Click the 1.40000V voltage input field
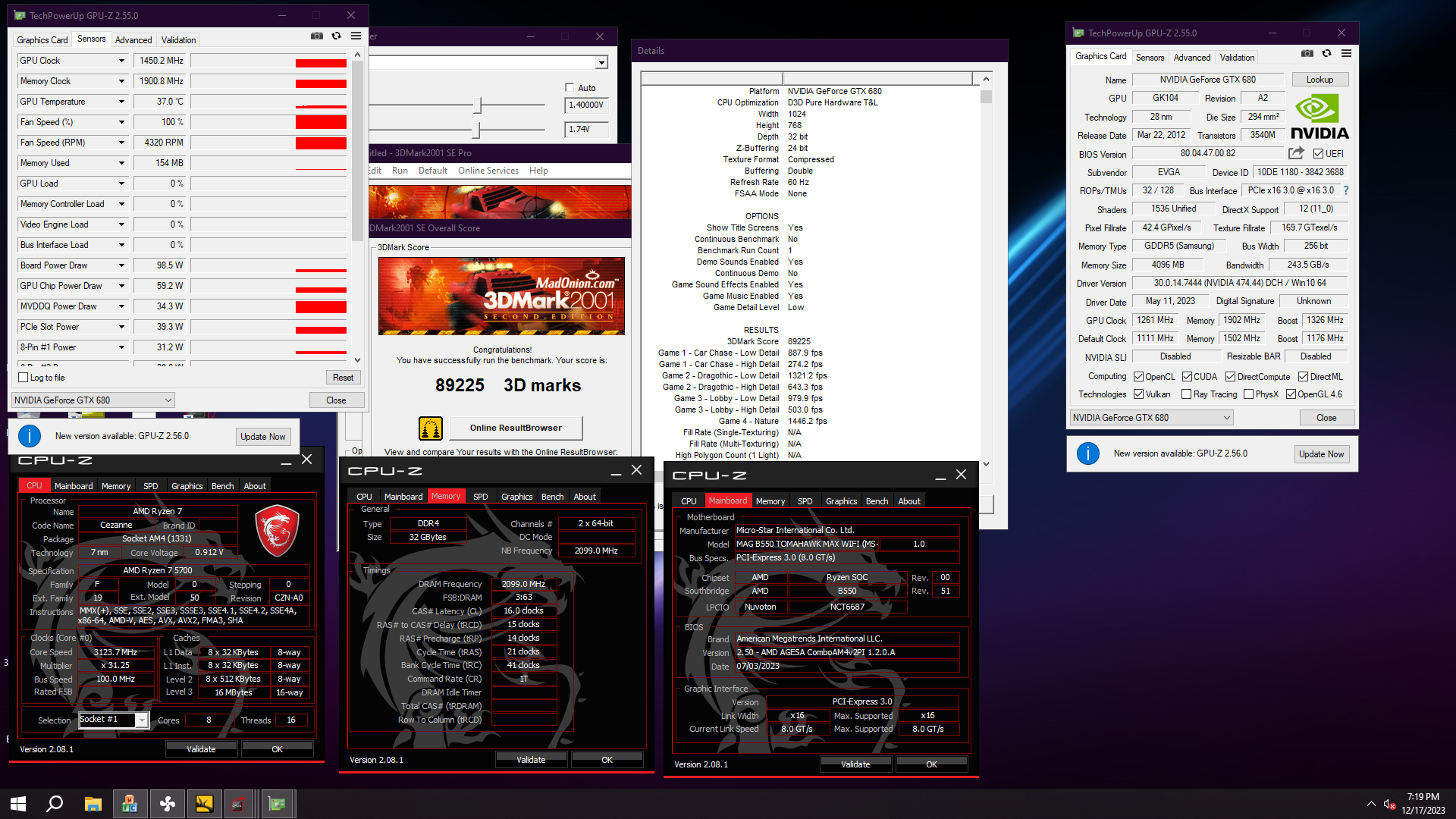Screen dimensions: 1456x819 (x=588, y=105)
